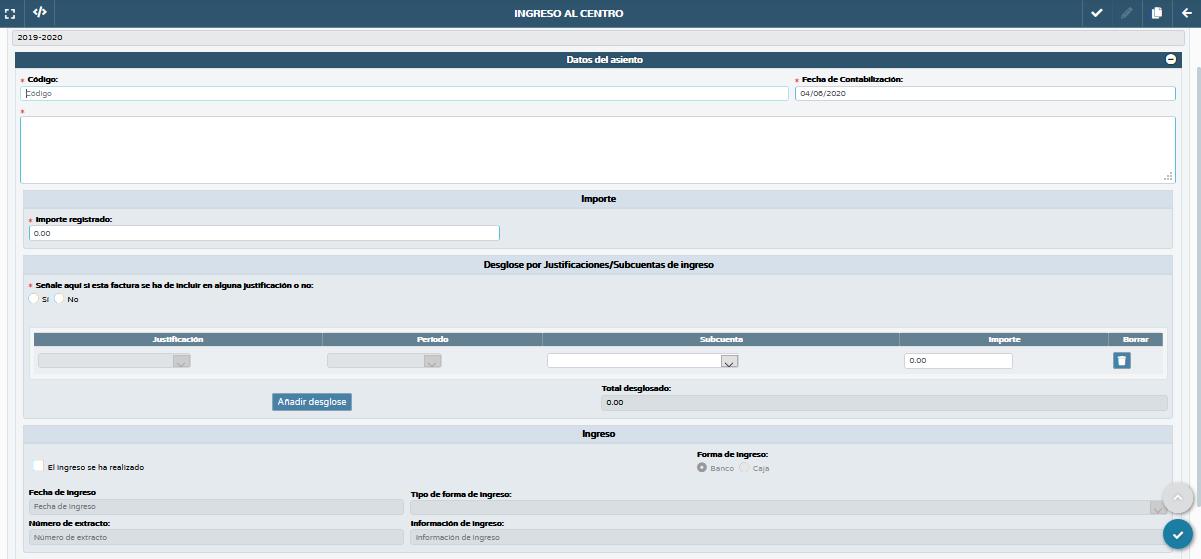The height and width of the screenshot is (559, 1201).
Task: Click the Justificación column header
Action: coord(178,339)
